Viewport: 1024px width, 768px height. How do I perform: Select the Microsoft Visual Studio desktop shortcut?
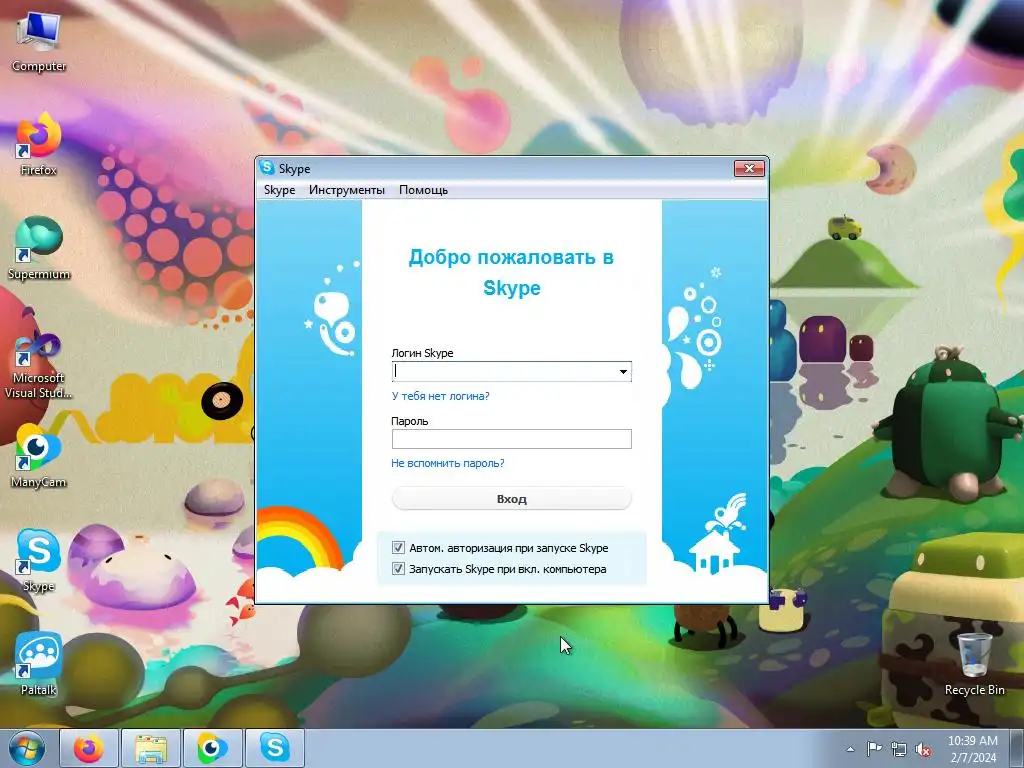[39, 364]
